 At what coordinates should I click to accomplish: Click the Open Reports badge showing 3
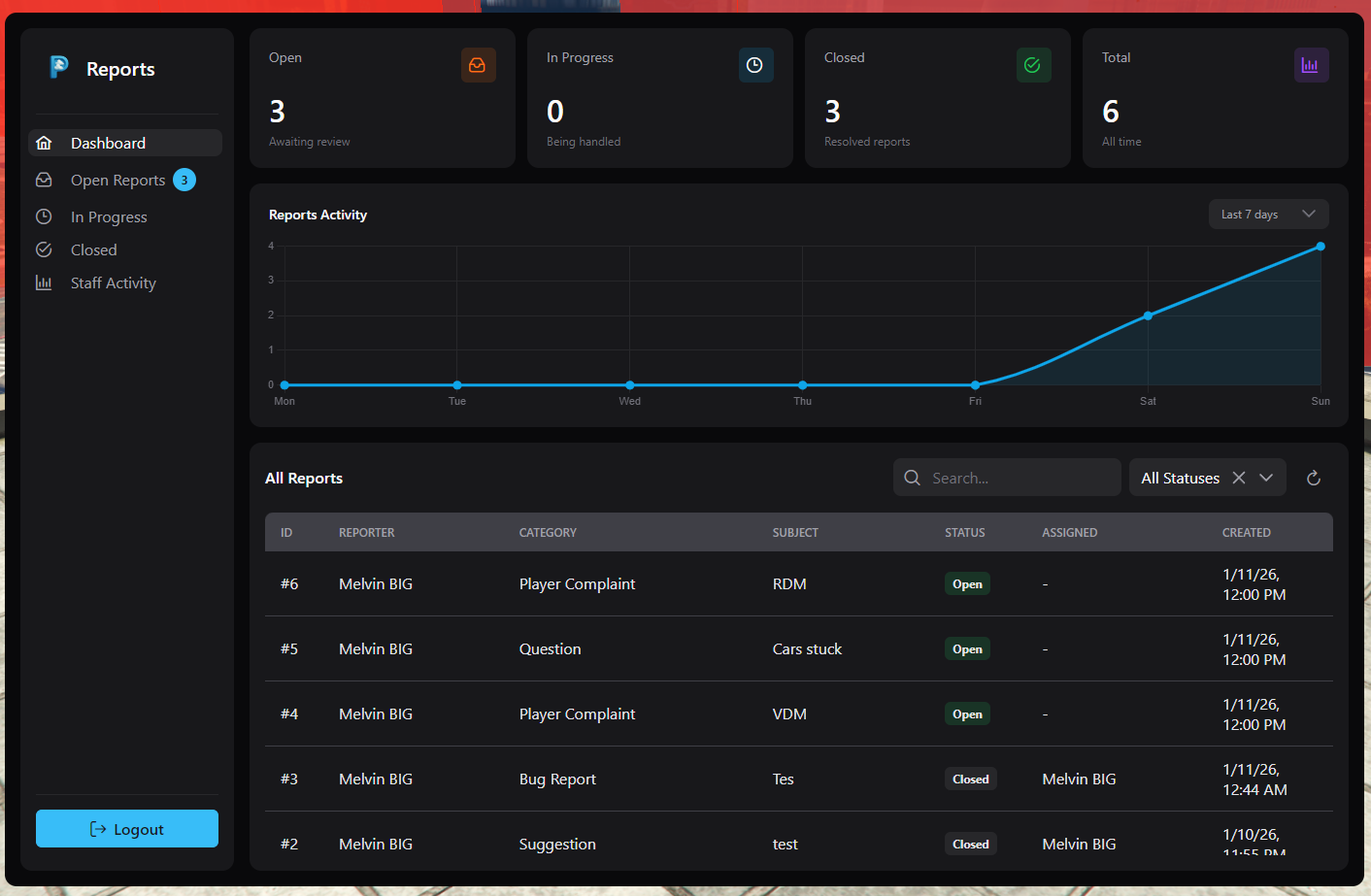point(184,180)
